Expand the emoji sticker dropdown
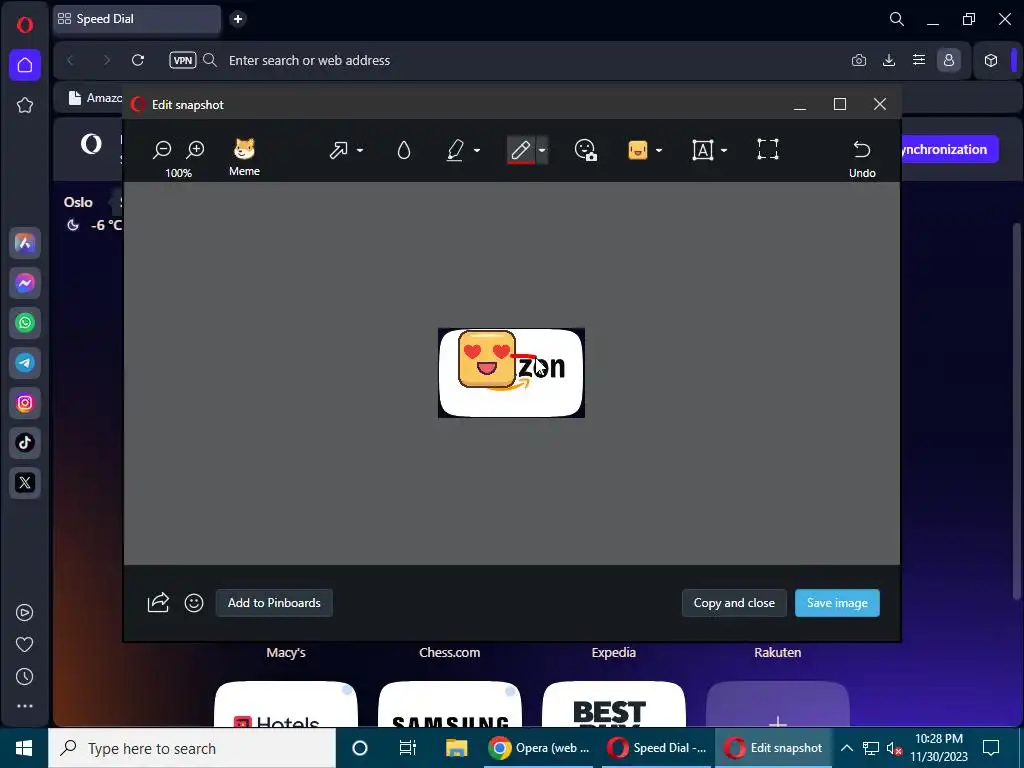 point(659,150)
